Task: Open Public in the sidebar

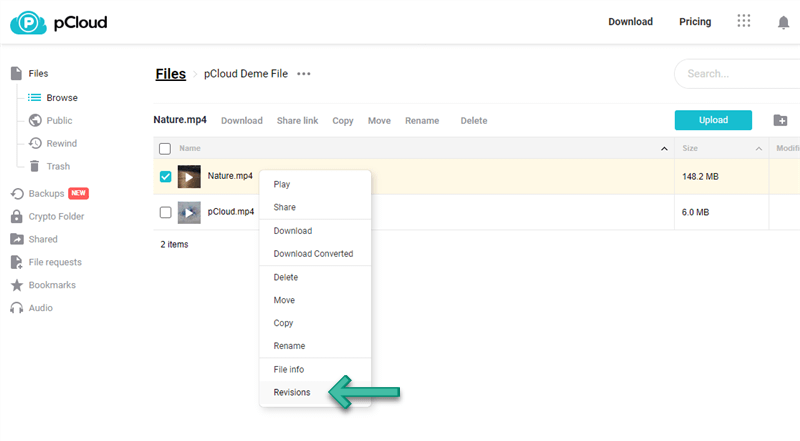Action: coord(60,120)
